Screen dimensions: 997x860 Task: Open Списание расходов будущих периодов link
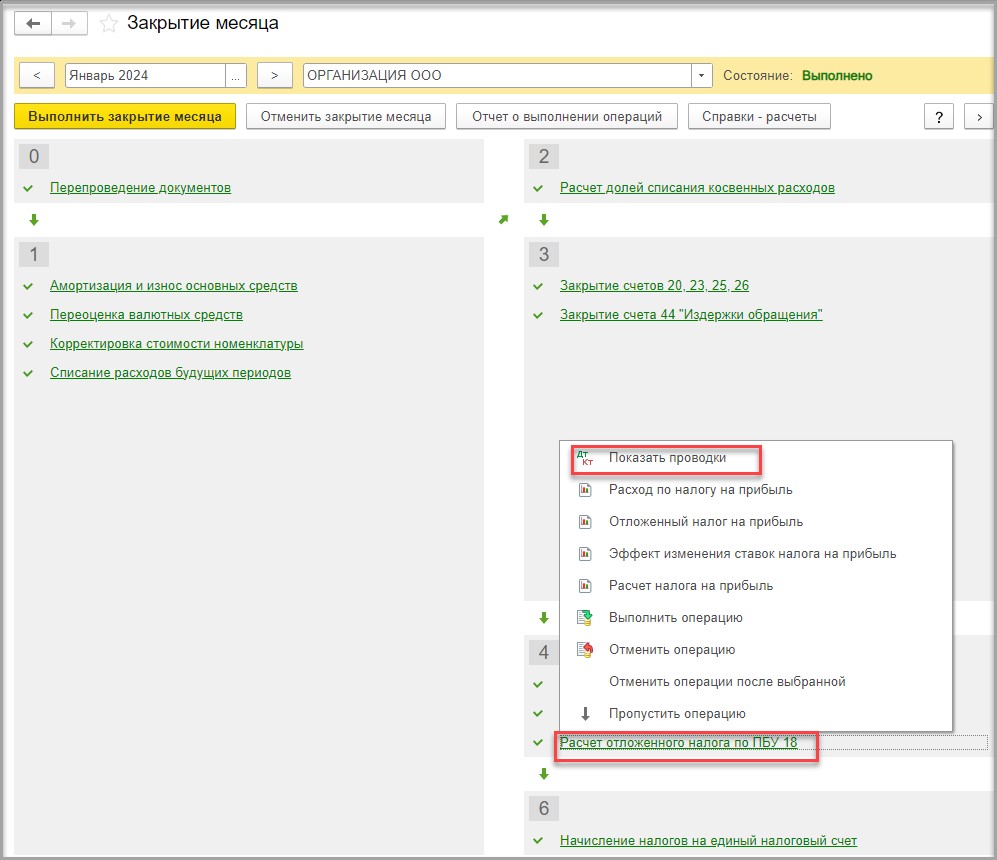(x=170, y=372)
